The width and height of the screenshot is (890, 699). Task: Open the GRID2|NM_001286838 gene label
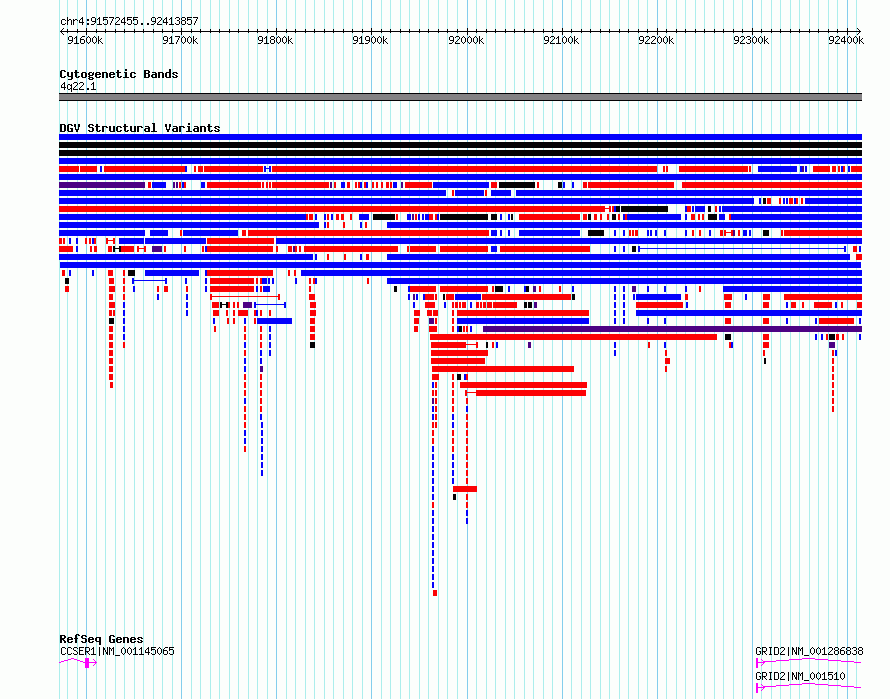tap(809, 651)
